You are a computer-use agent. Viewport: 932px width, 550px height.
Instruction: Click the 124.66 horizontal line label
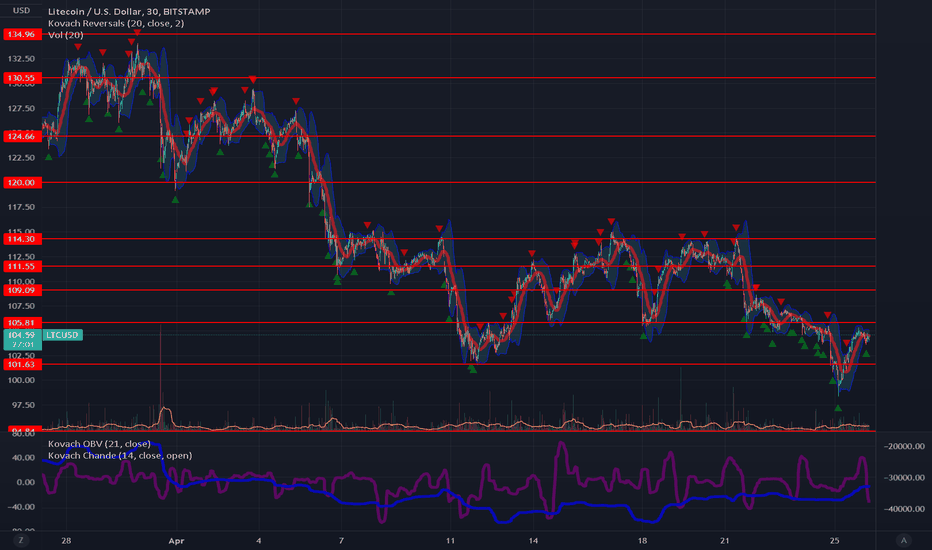point(22,136)
